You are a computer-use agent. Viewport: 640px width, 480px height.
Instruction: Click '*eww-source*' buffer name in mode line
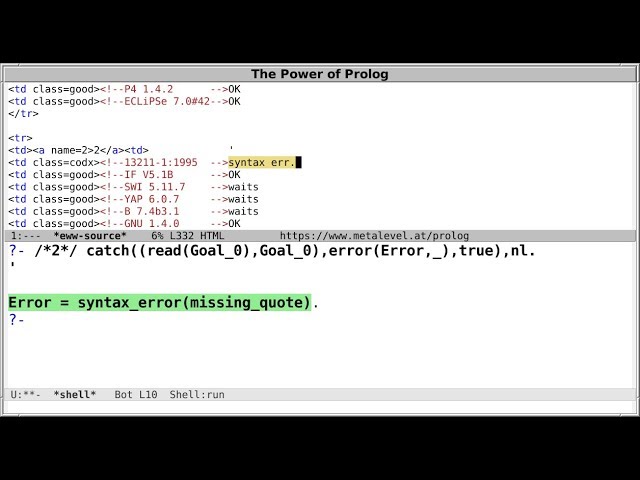click(x=90, y=236)
